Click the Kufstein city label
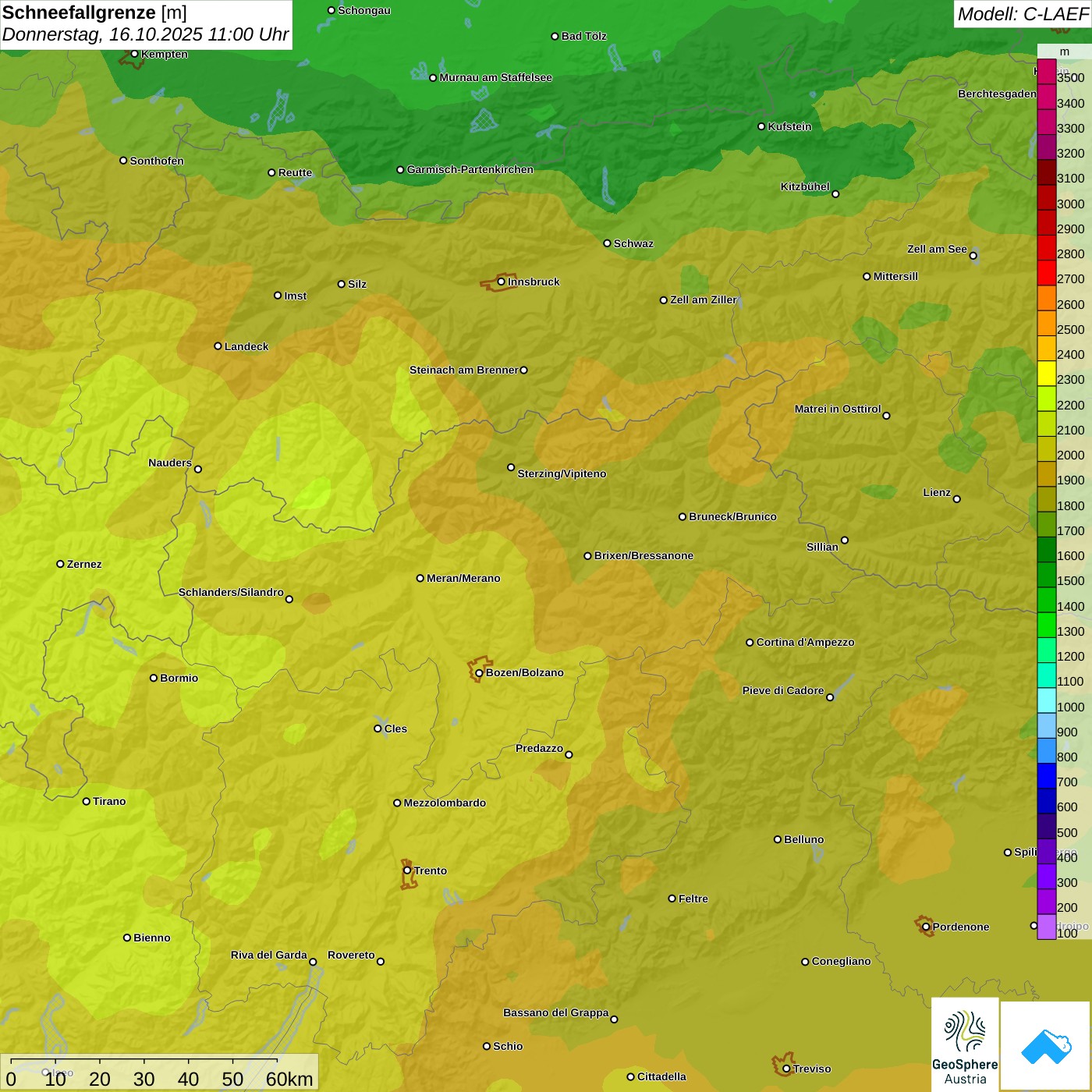Image resolution: width=1092 pixels, height=1092 pixels. (789, 126)
